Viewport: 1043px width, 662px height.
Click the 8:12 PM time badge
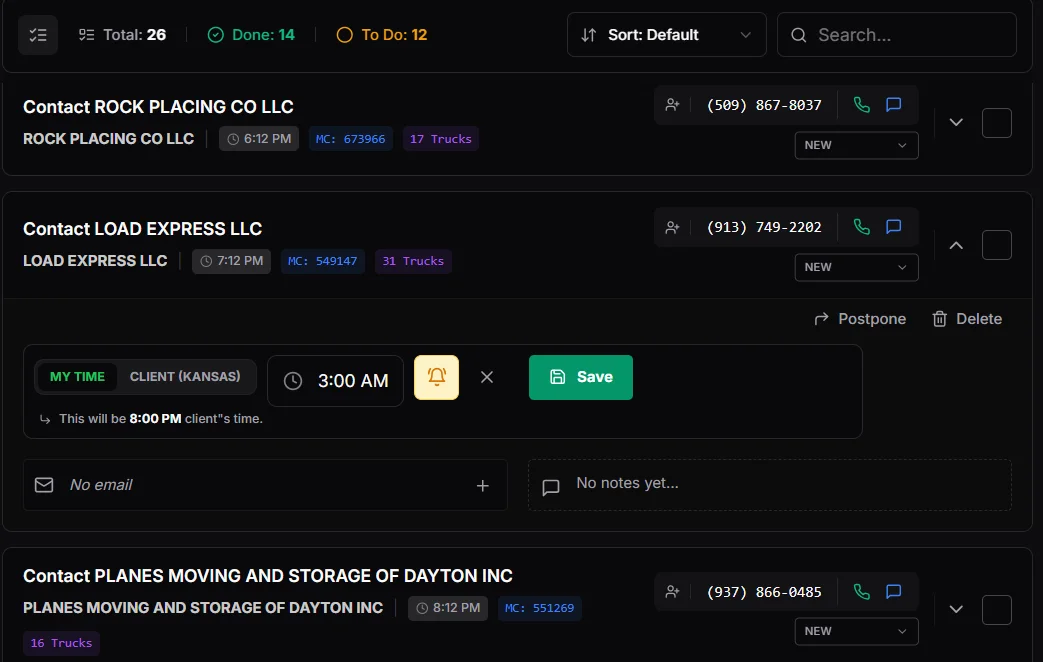[448, 608]
